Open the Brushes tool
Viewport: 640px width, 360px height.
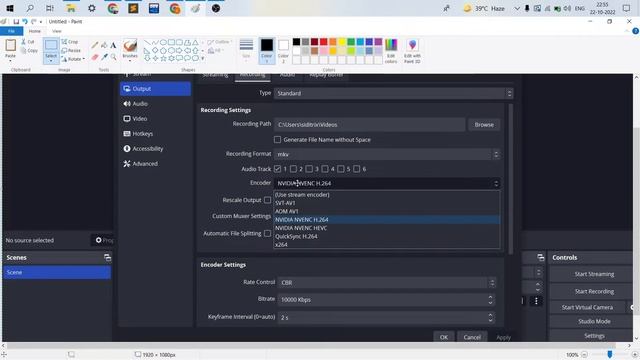point(130,49)
